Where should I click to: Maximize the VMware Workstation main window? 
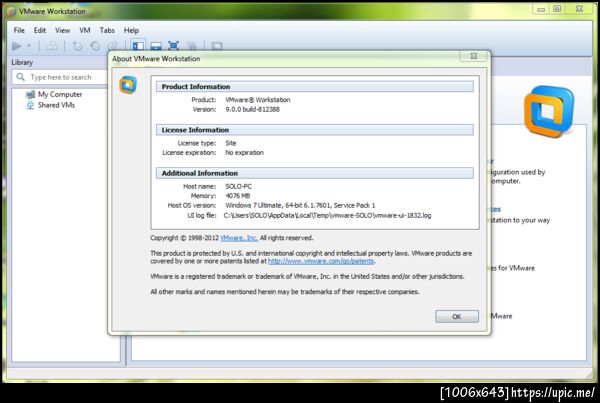coord(557,9)
